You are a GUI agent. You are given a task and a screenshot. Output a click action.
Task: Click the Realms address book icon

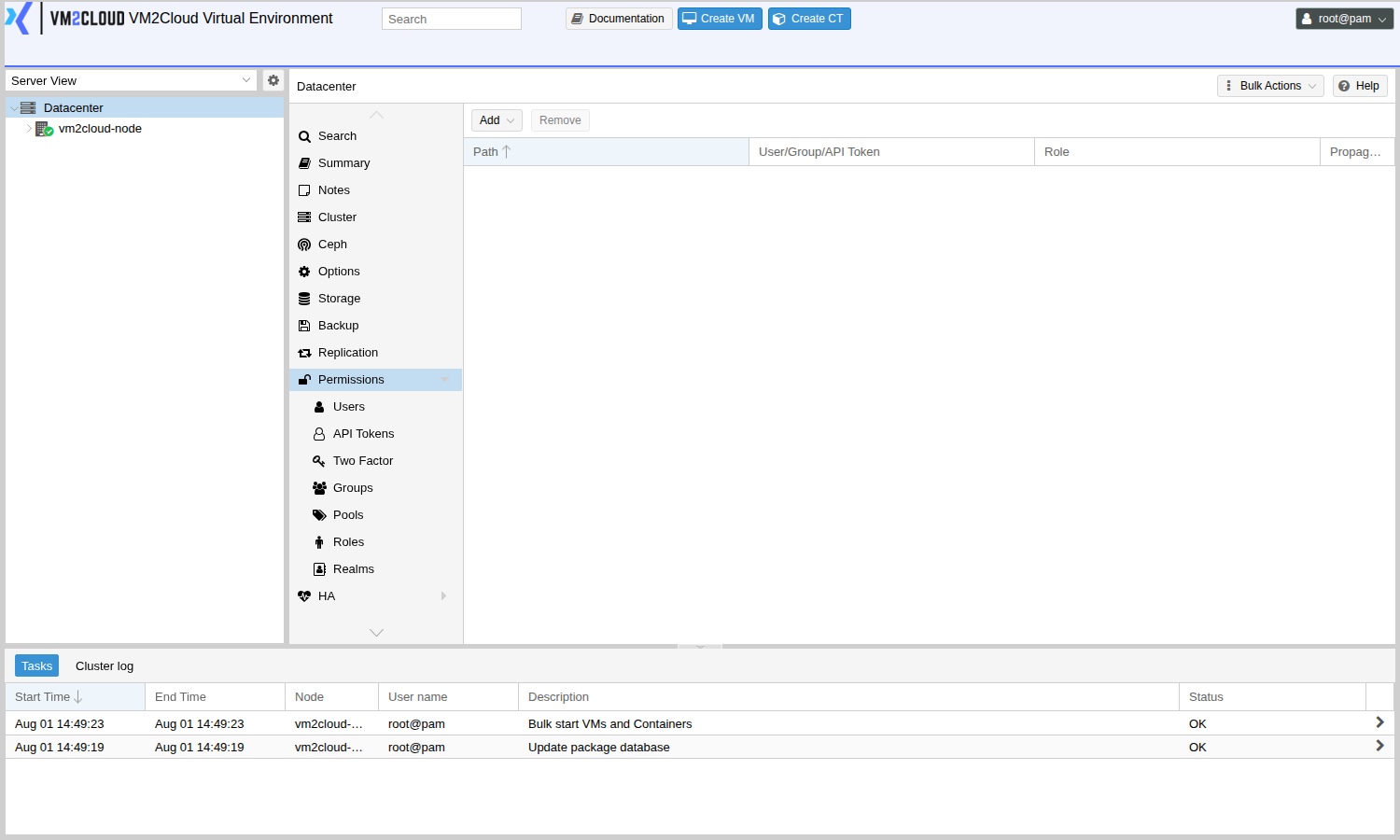tap(319, 569)
